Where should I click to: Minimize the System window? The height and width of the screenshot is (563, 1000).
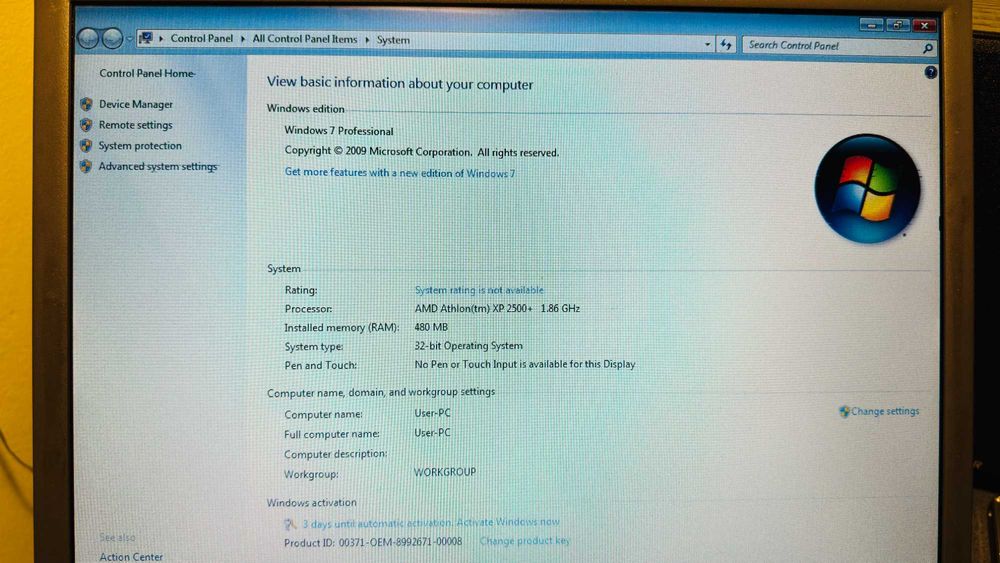coord(871,25)
